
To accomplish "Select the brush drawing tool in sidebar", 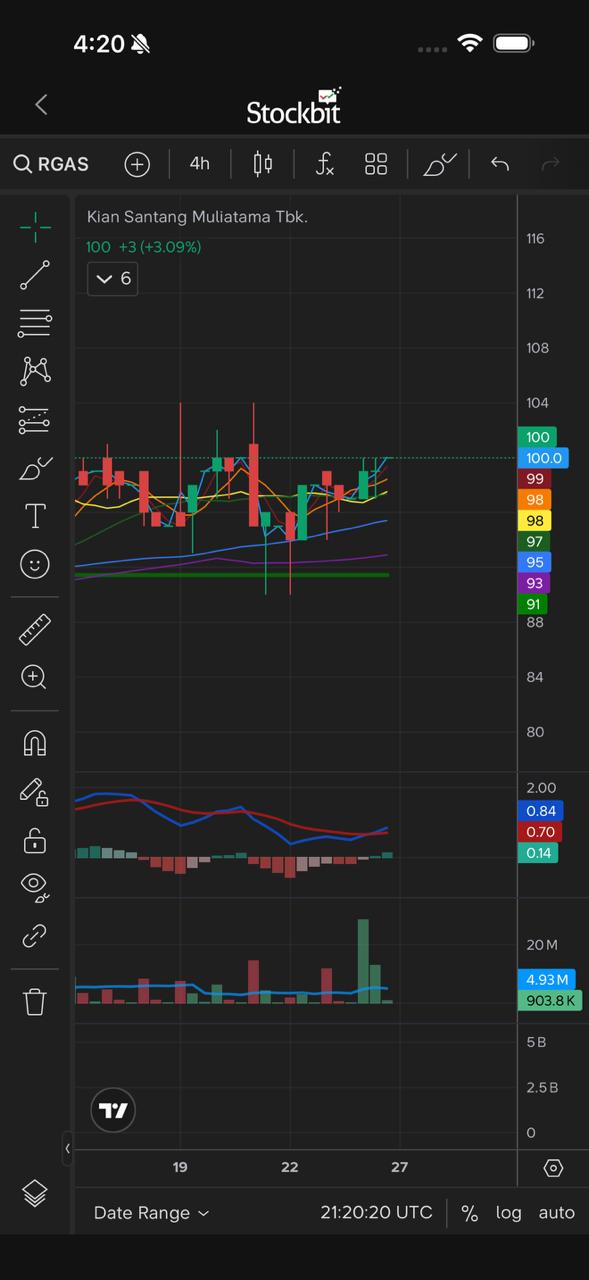I will coord(35,468).
